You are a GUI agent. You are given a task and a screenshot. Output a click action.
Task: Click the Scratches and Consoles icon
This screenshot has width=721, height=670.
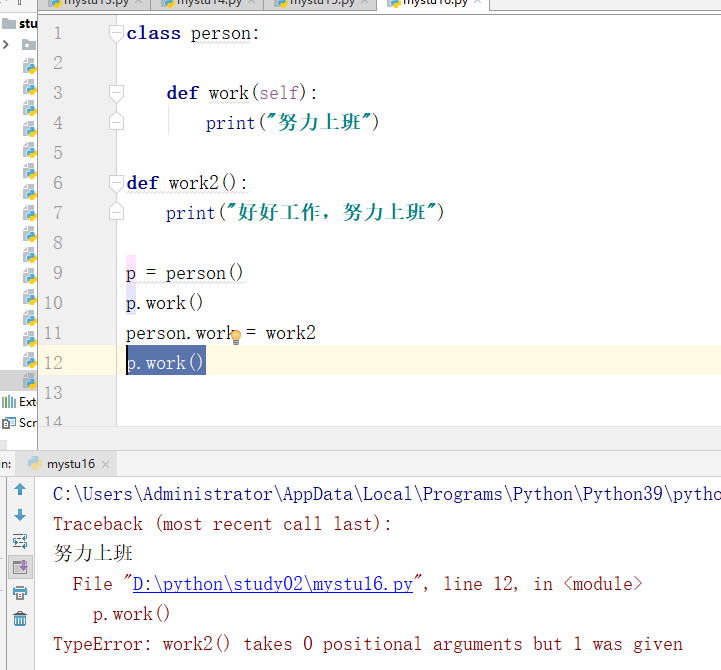click(x=9, y=423)
